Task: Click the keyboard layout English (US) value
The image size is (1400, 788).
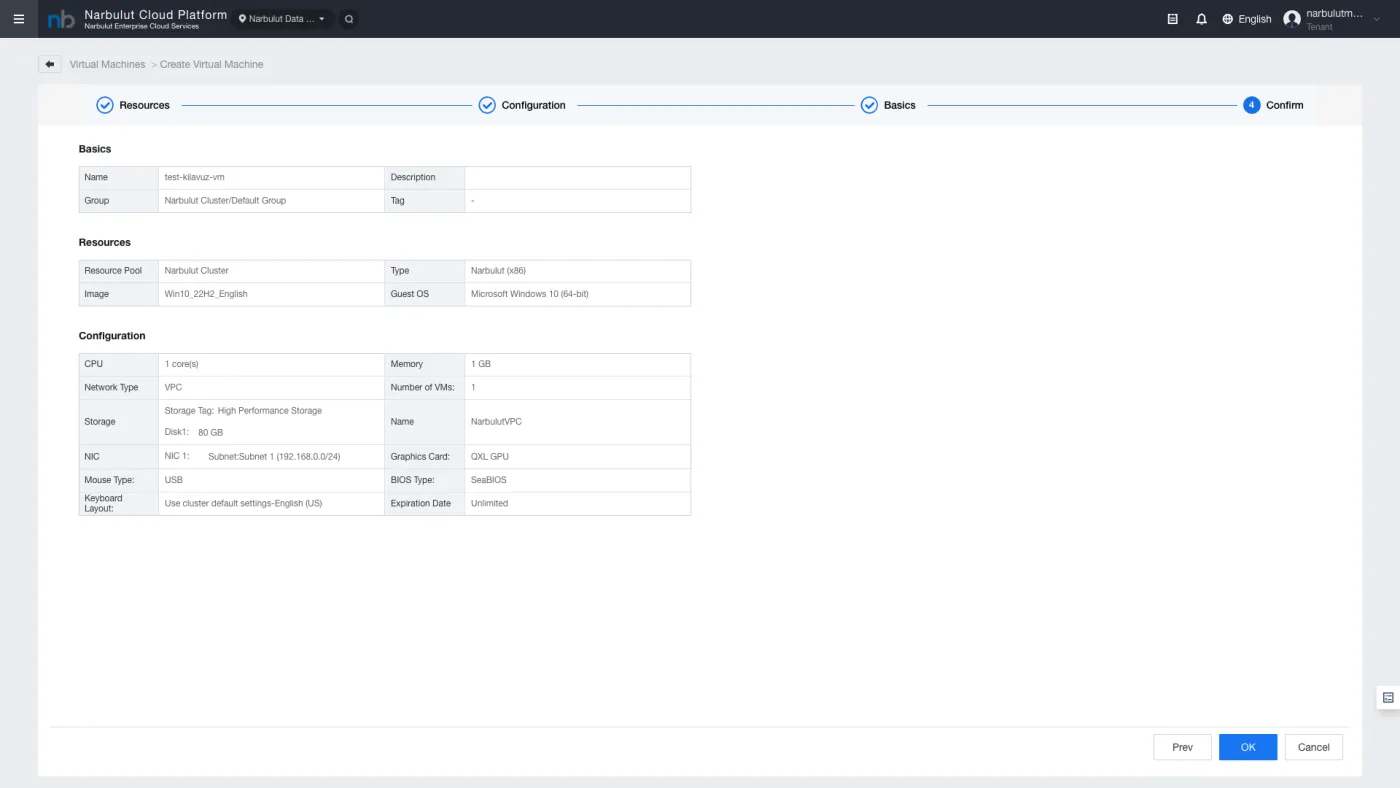Action: point(243,503)
